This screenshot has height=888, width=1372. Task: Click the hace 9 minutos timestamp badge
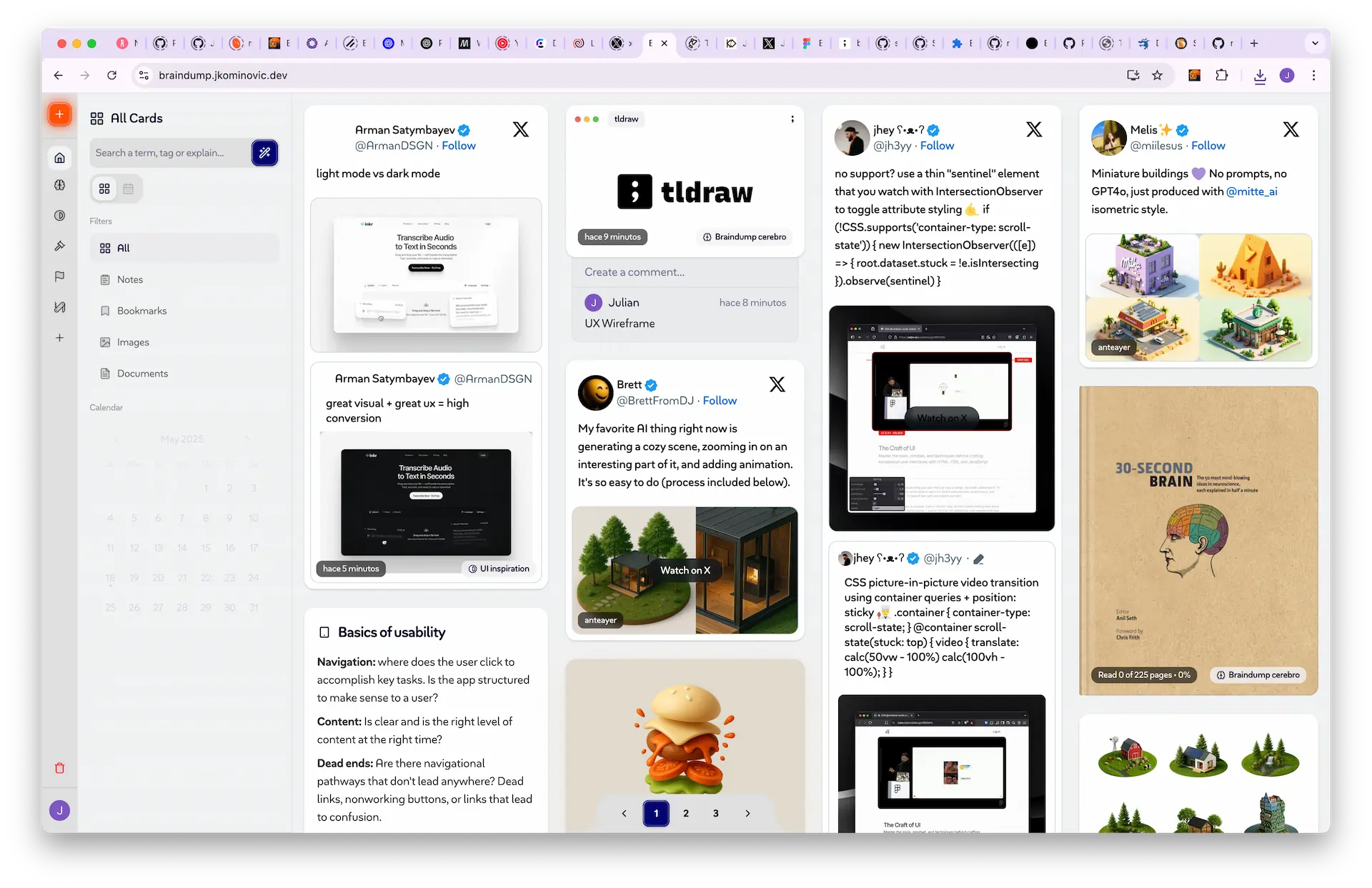tap(612, 237)
